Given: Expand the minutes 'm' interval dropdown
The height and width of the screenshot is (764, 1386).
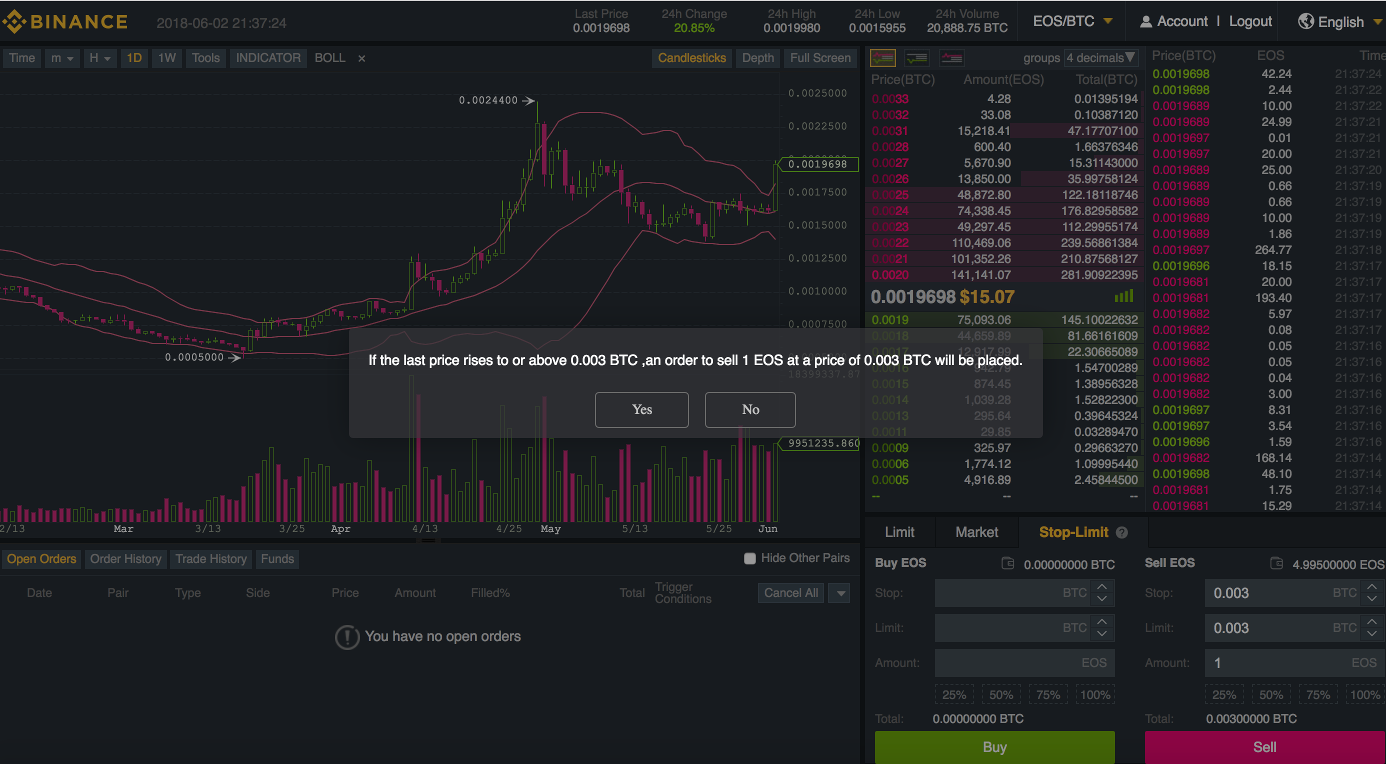Looking at the screenshot, I should (62, 58).
